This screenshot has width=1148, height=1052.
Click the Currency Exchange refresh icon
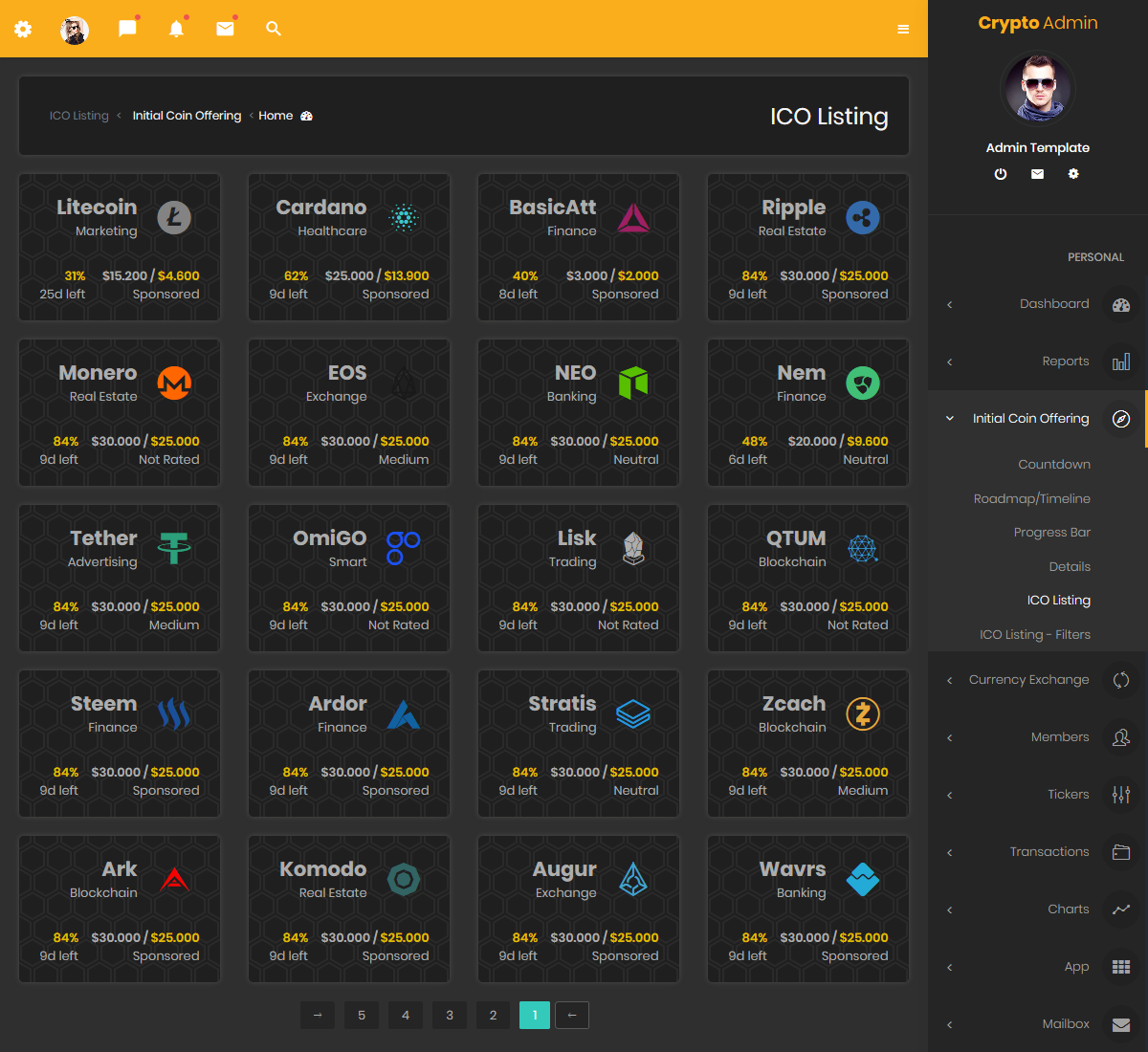[1121, 680]
